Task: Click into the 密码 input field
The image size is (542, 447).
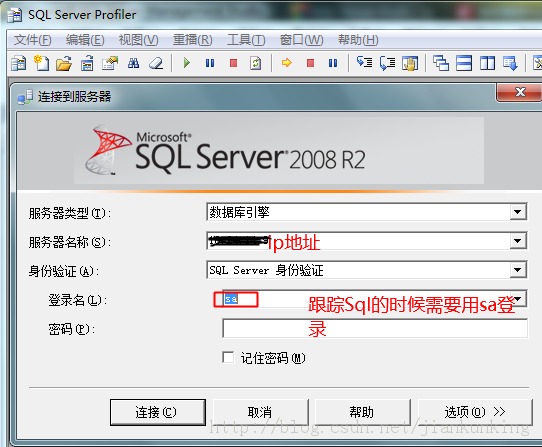Action: 375,328
